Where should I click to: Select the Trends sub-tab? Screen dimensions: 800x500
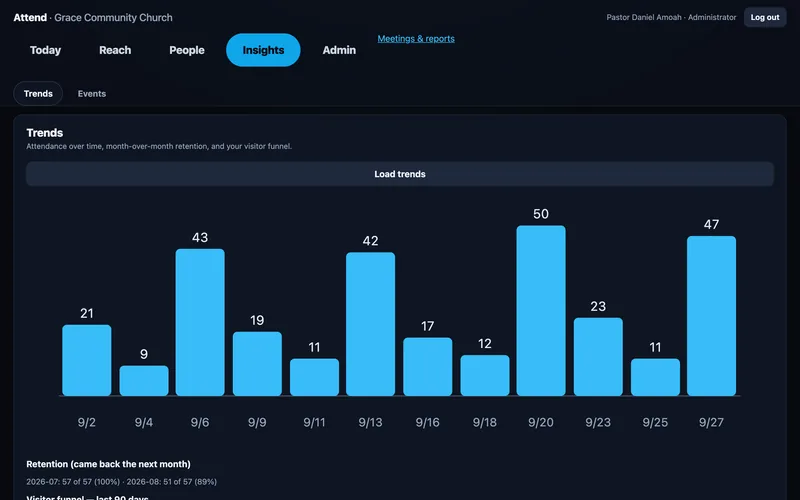pyautogui.click(x=38, y=93)
